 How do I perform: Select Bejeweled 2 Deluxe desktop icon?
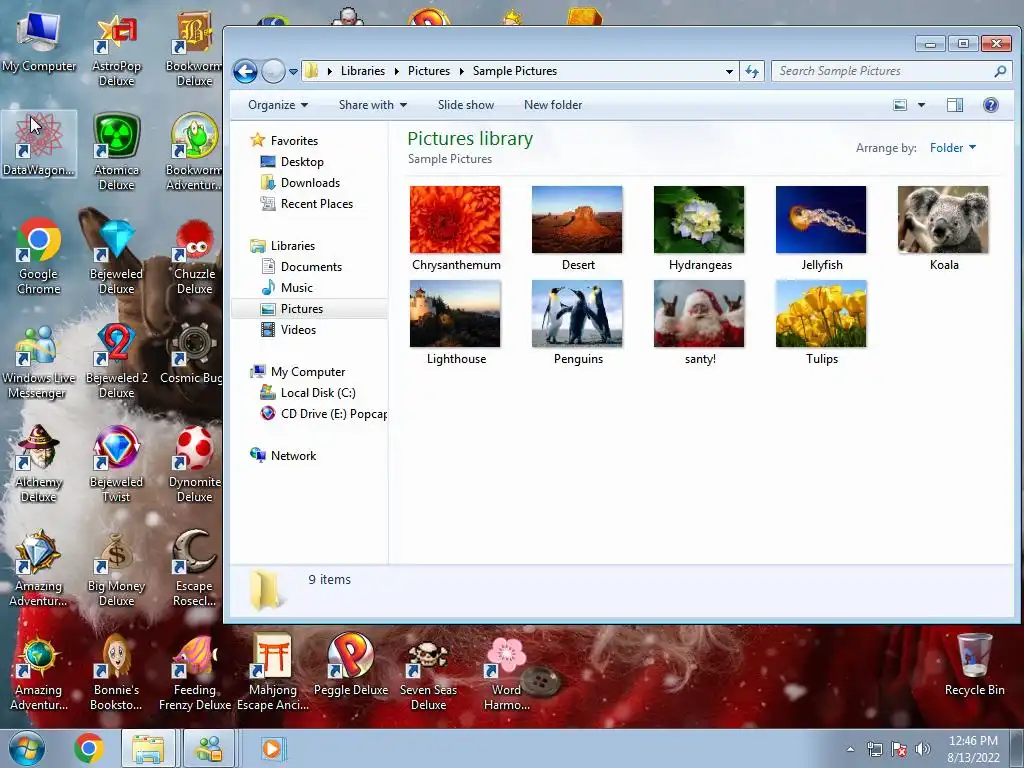click(x=116, y=360)
